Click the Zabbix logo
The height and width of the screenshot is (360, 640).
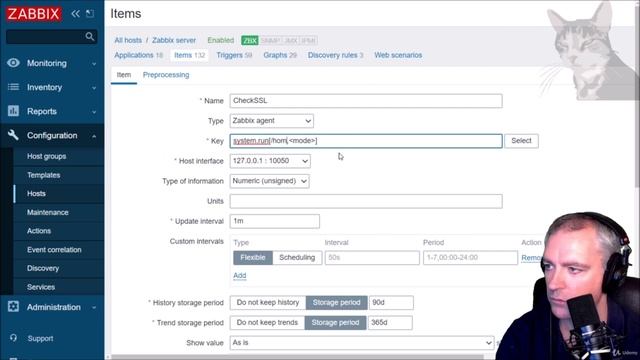(34, 14)
